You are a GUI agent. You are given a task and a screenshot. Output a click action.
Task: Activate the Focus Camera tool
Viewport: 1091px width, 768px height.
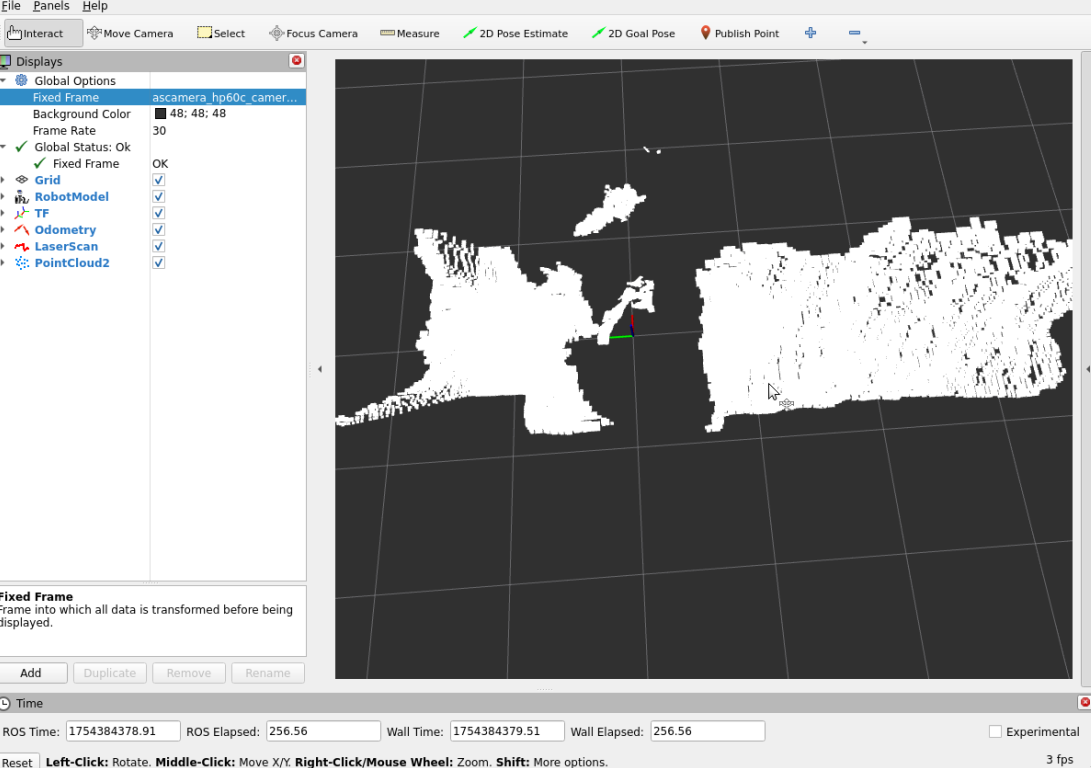[x=313, y=33]
